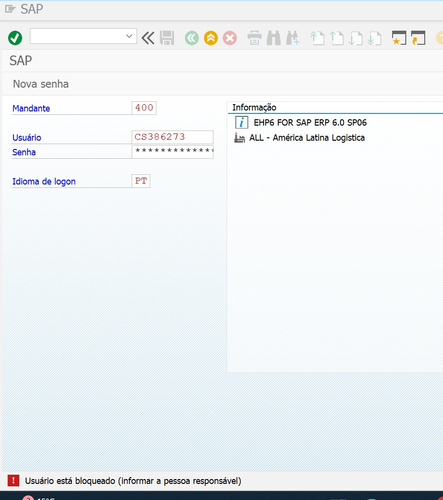443x500 pixels.
Task: Click the Previous Page icon
Action: (337, 38)
